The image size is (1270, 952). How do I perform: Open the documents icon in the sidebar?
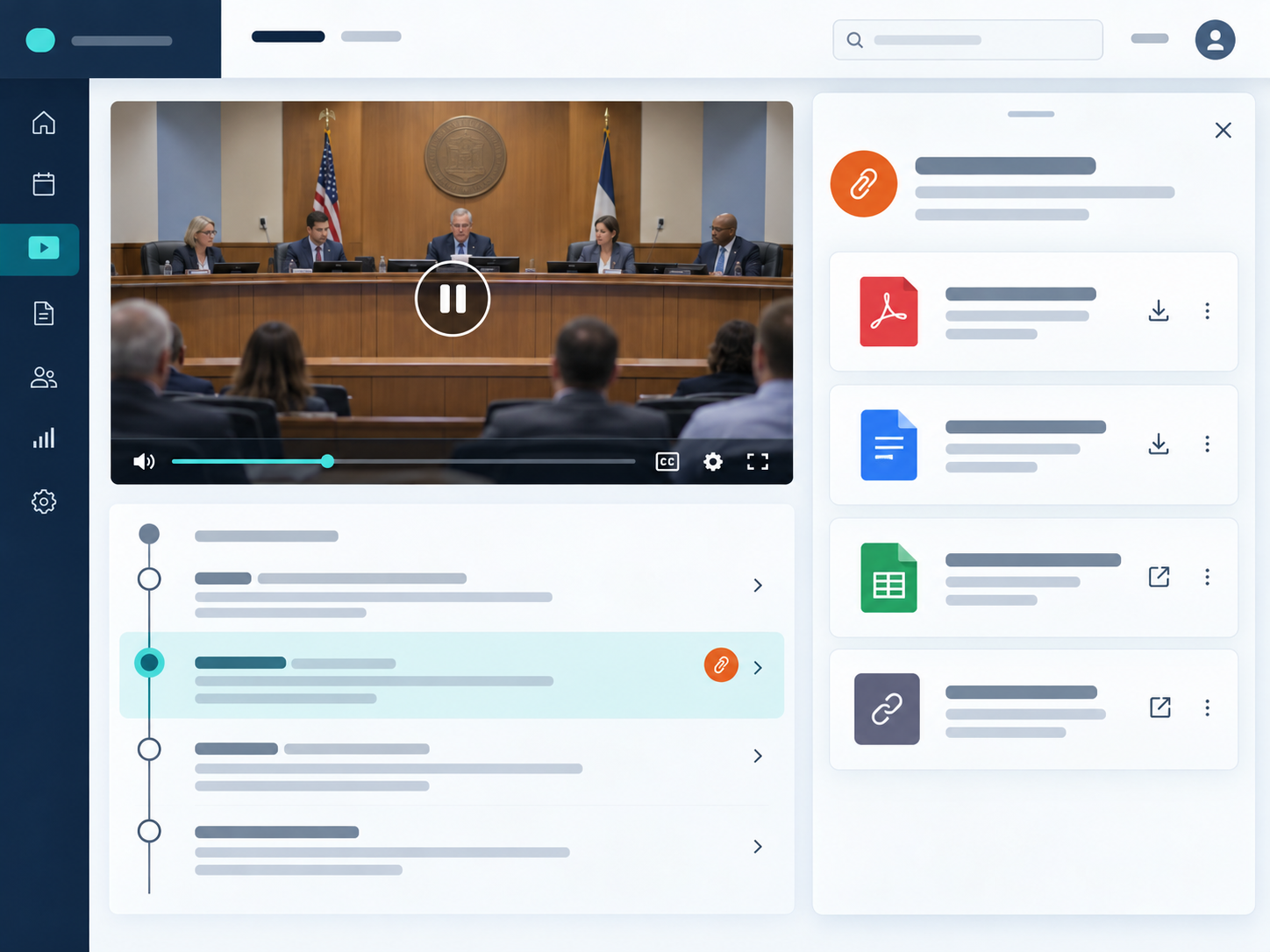click(44, 313)
